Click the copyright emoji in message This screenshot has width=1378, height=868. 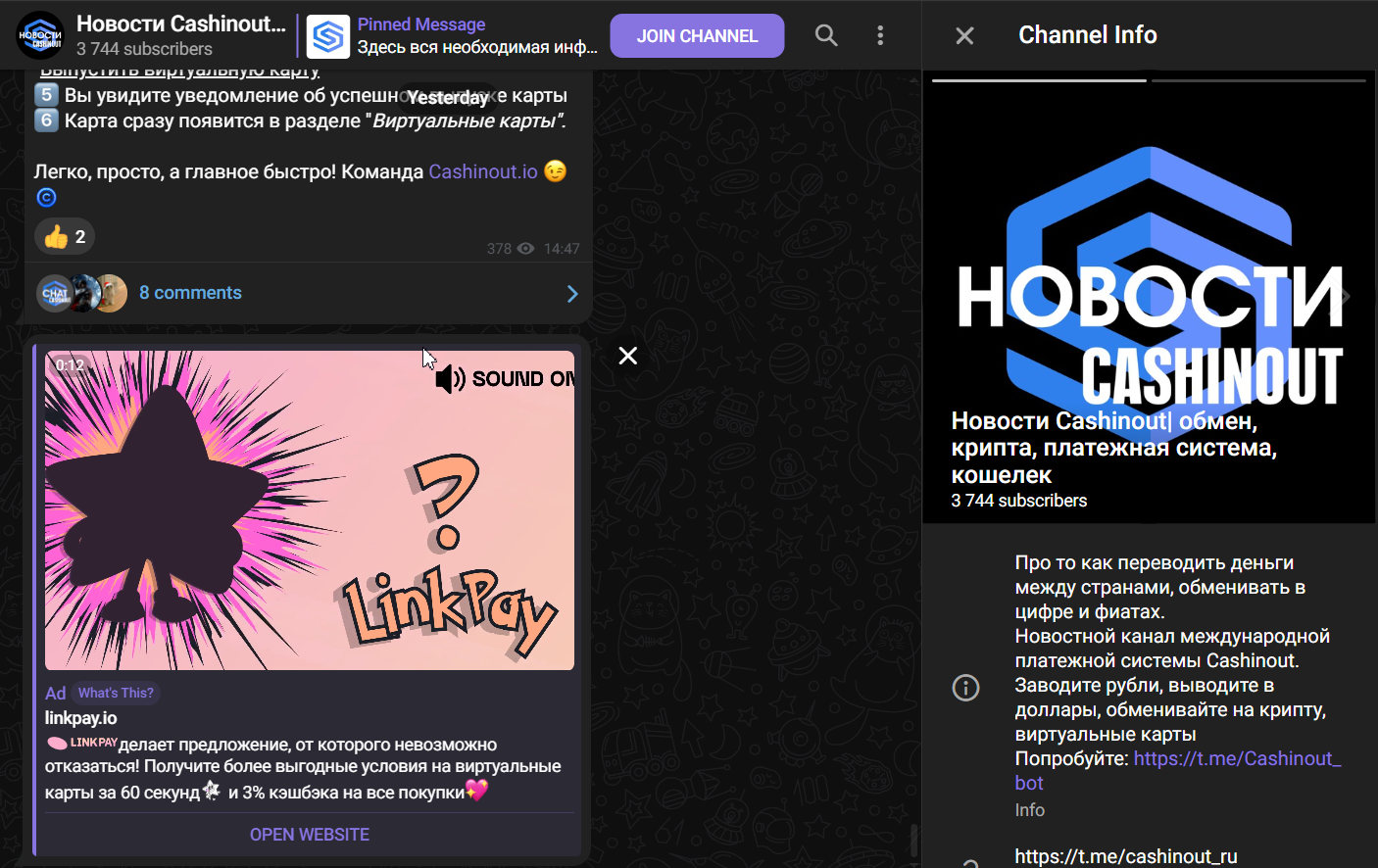pos(46,198)
